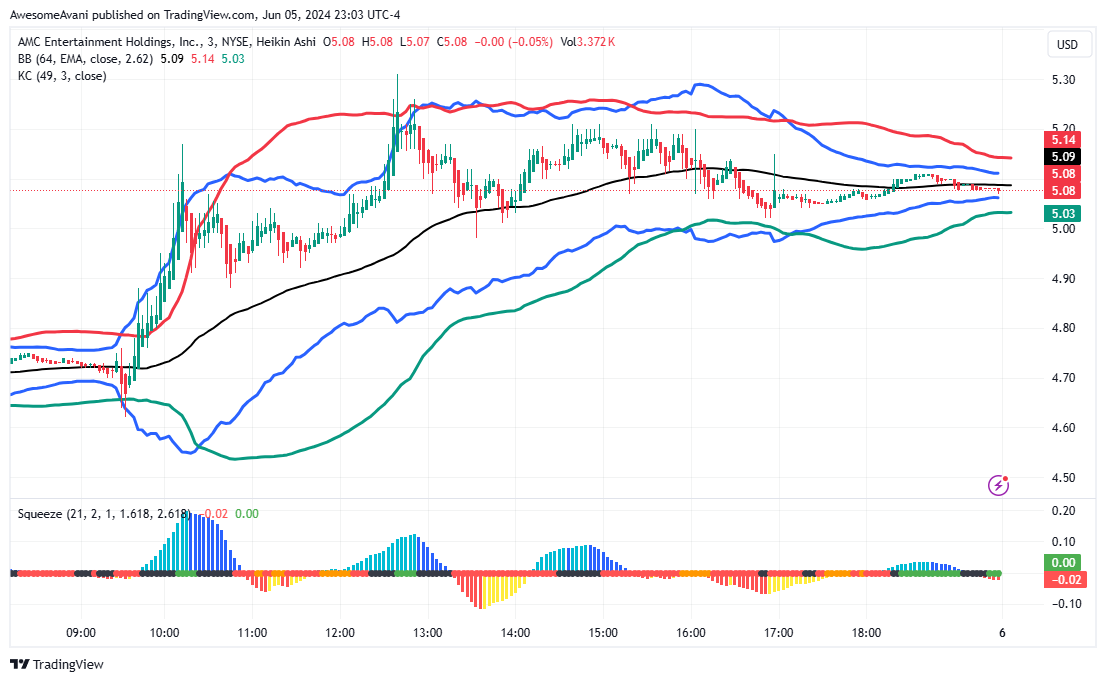1106x682 pixels.
Task: Click the 0.10 squeeze pane axis label
Action: pos(1063,542)
